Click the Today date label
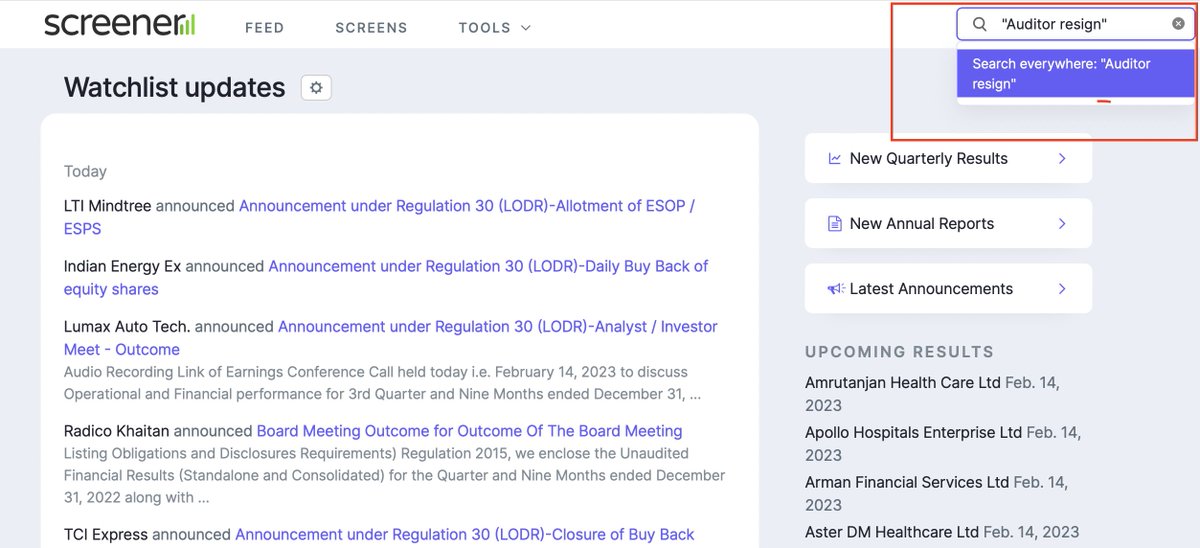Screen dimensions: 1200x548 85,171
